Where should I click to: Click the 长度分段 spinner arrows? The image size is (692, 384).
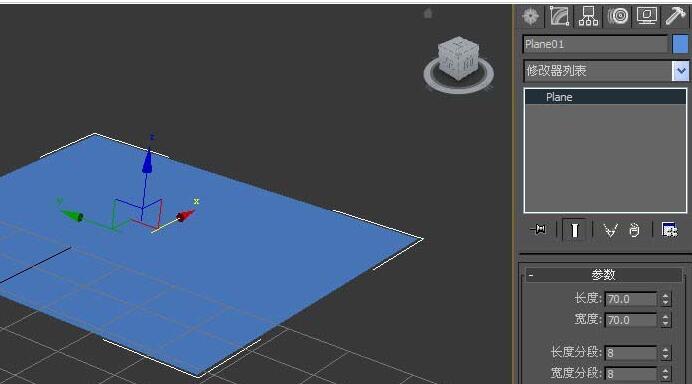pyautogui.click(x=666, y=353)
